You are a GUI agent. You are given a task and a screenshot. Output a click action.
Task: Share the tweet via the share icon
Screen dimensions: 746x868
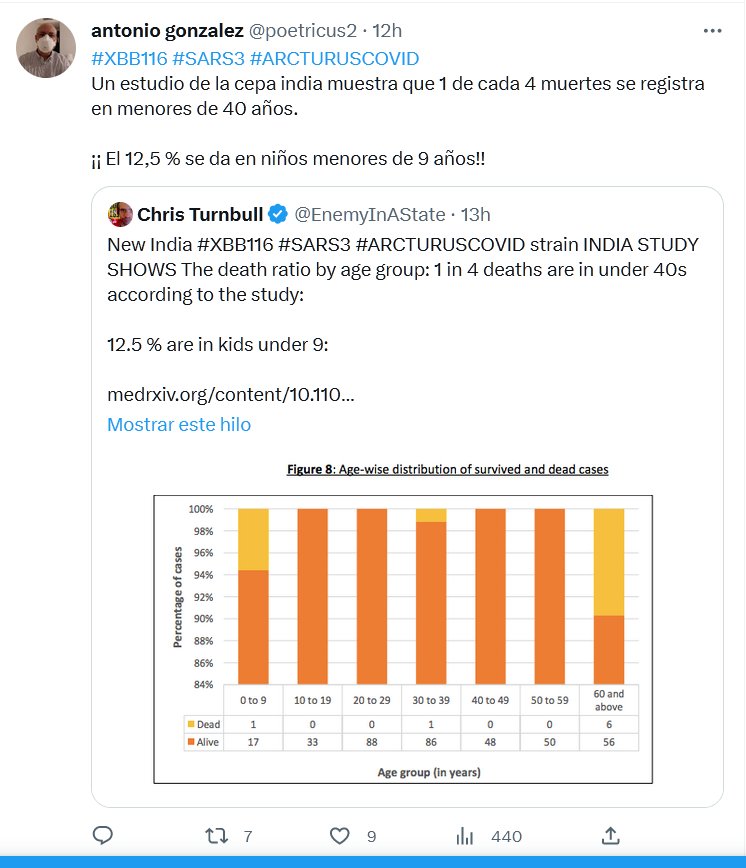(611, 836)
